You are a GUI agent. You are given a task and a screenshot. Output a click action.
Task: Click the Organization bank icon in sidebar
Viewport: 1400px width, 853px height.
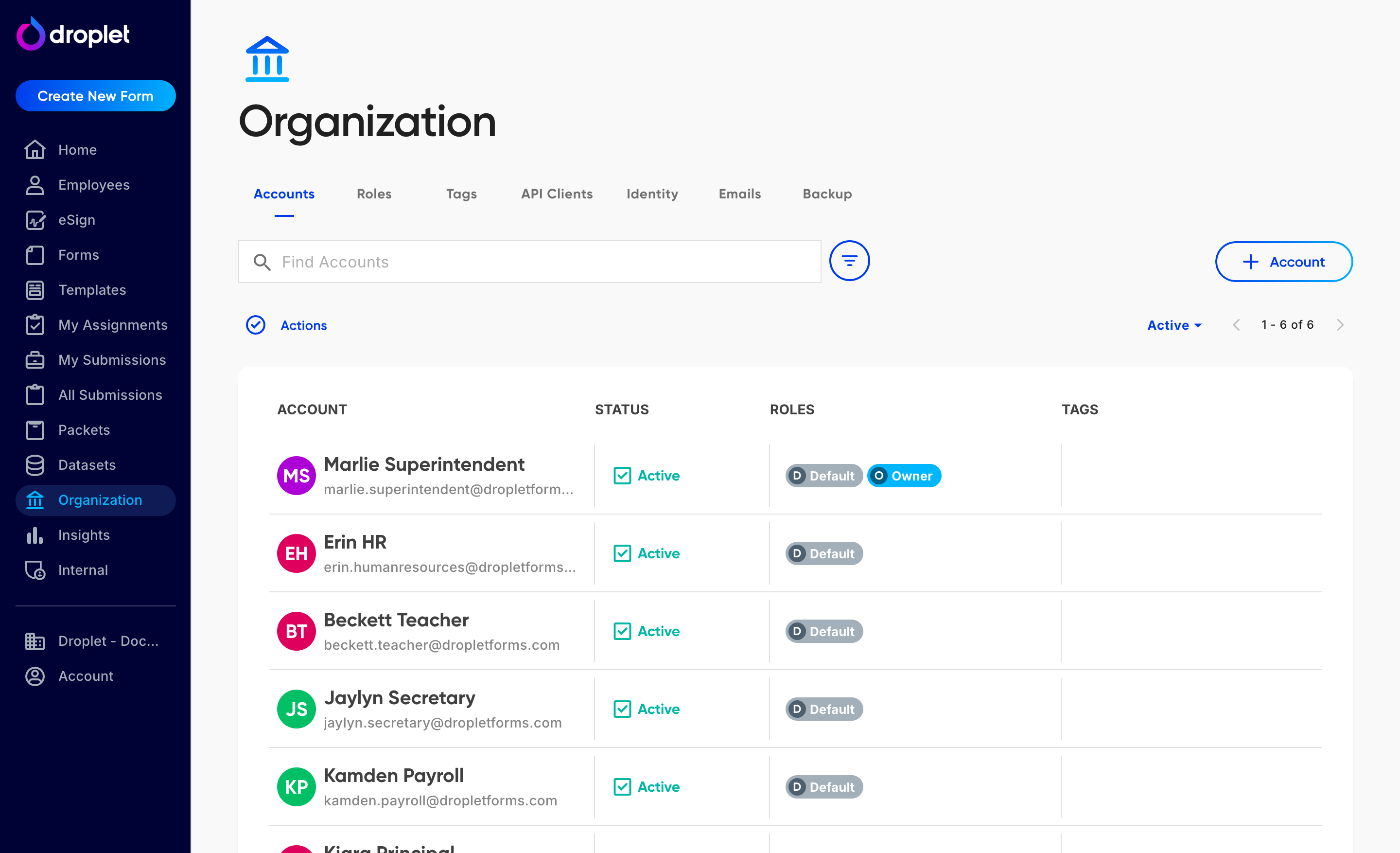35,499
